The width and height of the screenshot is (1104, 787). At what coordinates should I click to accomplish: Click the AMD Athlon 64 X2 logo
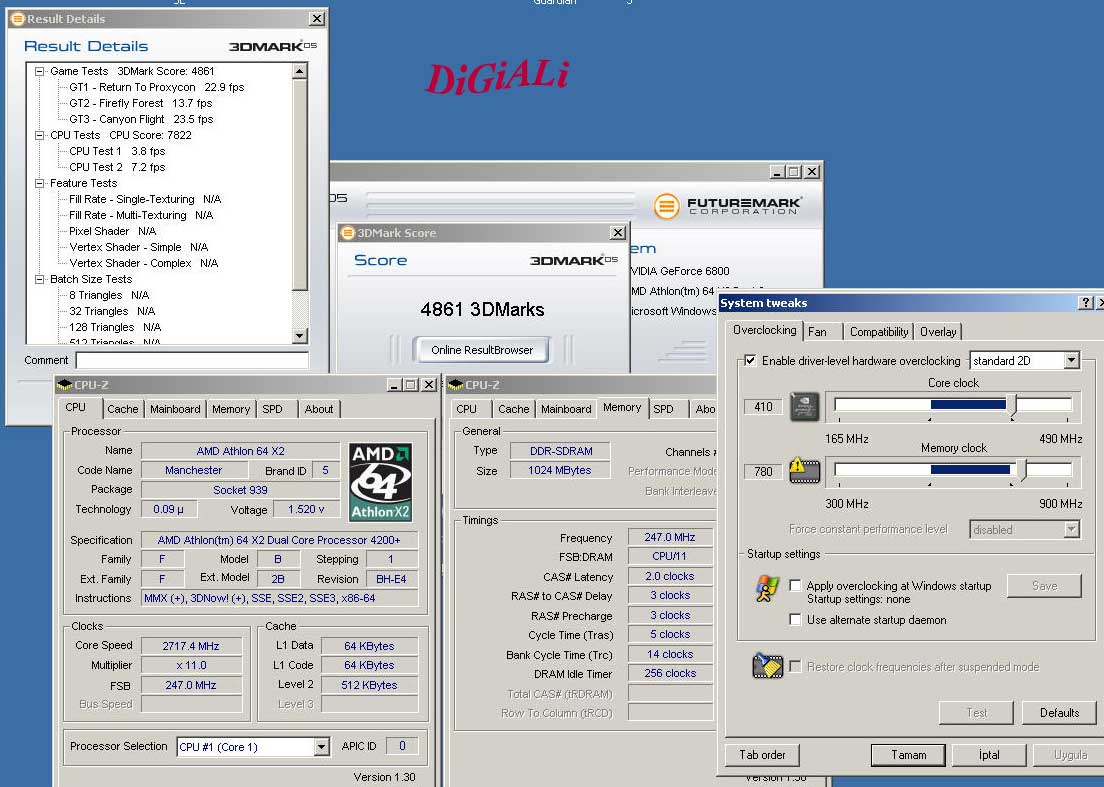(381, 481)
